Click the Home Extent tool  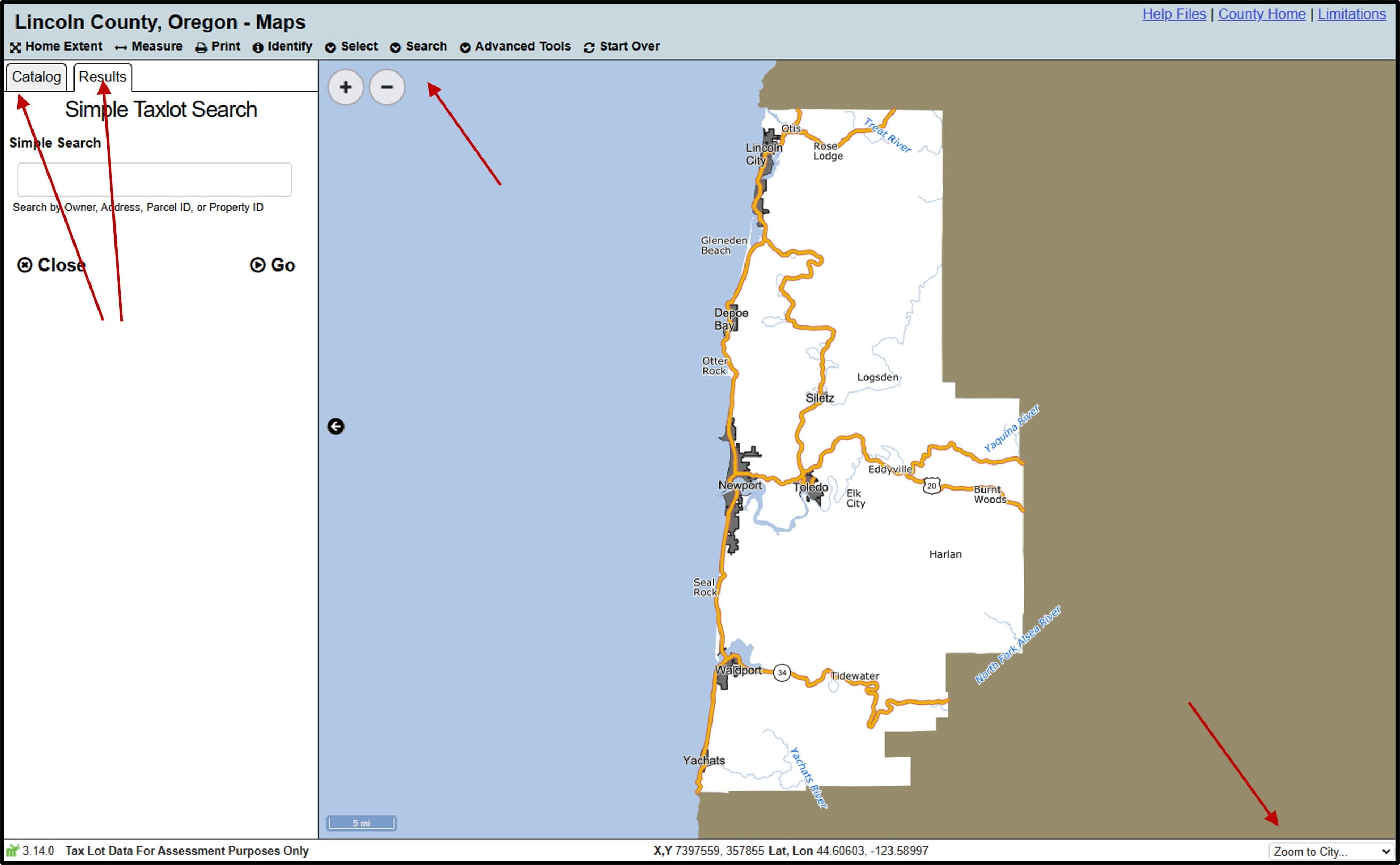[56, 46]
